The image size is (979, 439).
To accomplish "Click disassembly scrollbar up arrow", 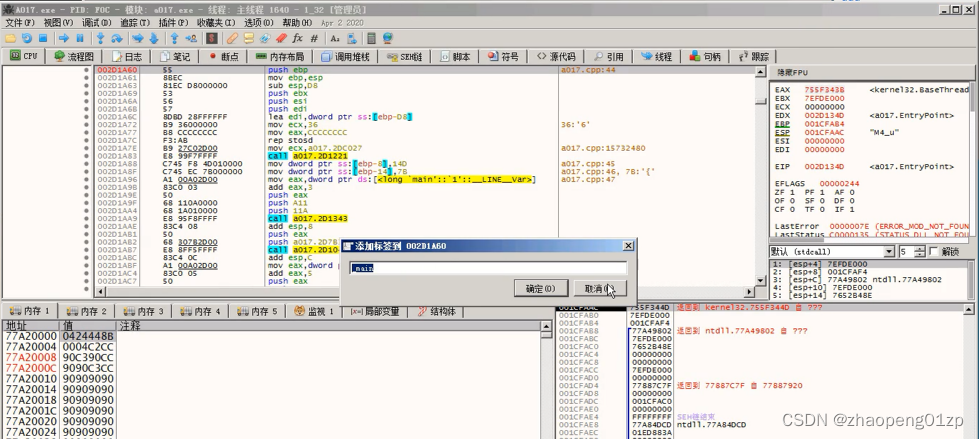I will (x=760, y=72).
